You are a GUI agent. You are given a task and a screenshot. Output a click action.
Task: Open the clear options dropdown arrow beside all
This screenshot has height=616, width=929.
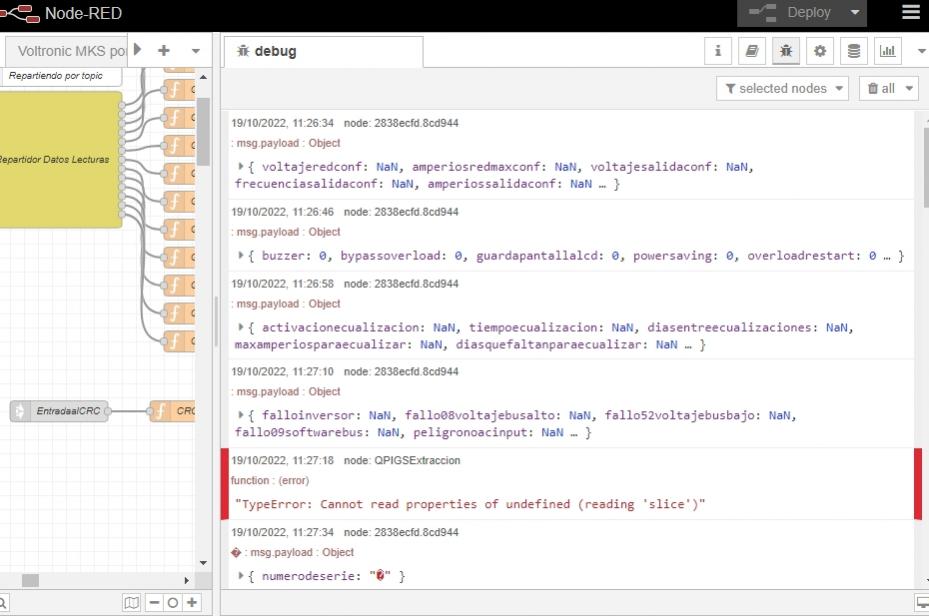point(909,88)
